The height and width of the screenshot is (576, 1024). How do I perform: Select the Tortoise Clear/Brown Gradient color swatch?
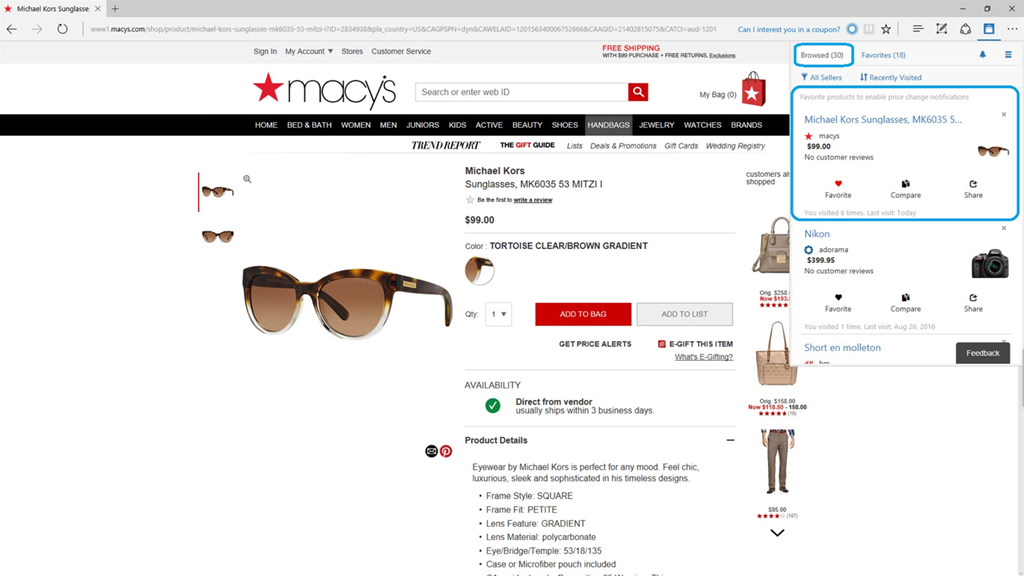tap(479, 270)
